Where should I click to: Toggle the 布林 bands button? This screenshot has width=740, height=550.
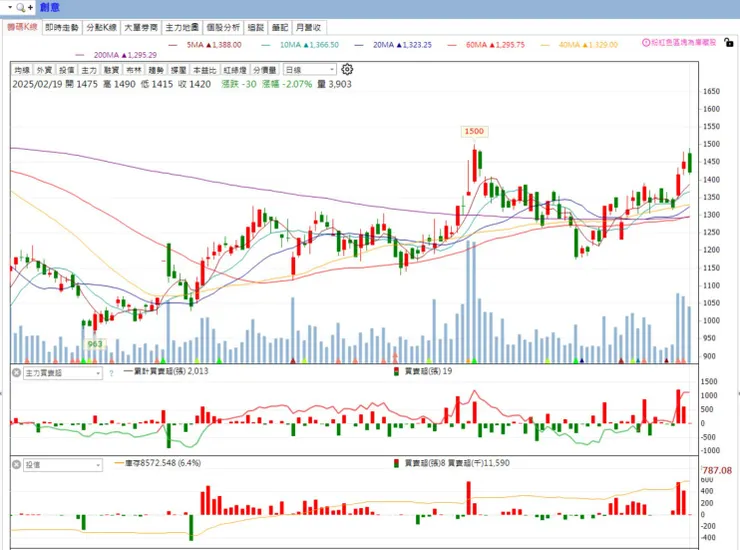(134, 70)
